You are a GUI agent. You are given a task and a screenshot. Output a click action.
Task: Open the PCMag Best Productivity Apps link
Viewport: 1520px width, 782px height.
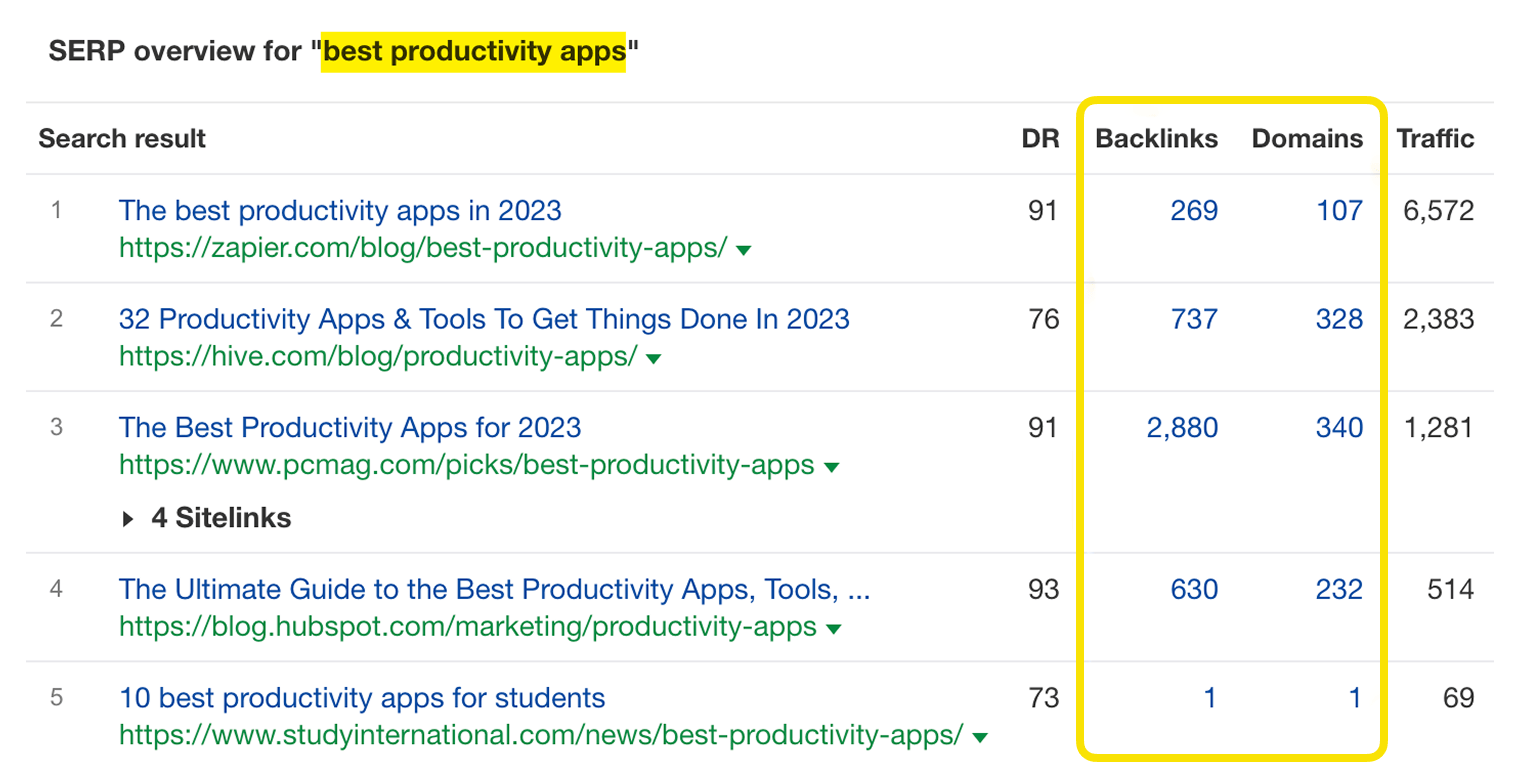(x=349, y=428)
